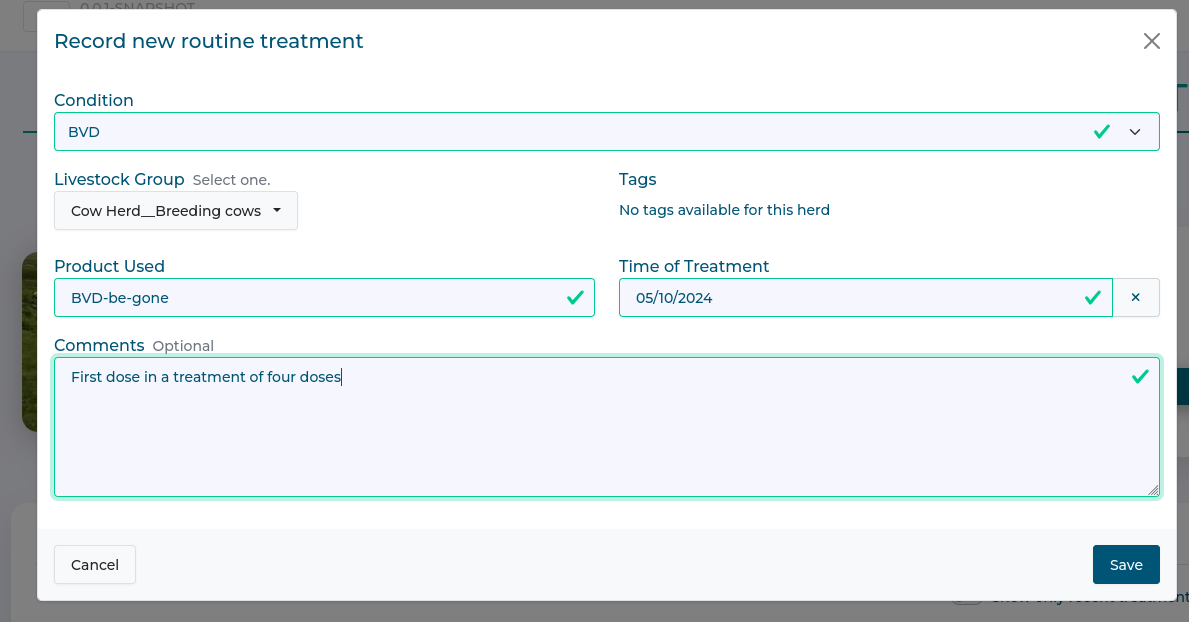Click the 'No tags available for this herd' text
The width and height of the screenshot is (1189, 622).
724,210
